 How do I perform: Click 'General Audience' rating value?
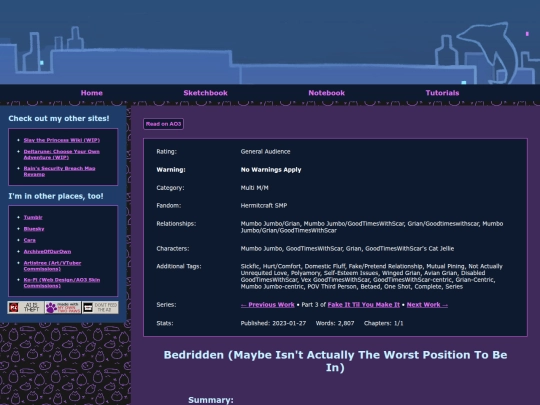(x=265, y=152)
